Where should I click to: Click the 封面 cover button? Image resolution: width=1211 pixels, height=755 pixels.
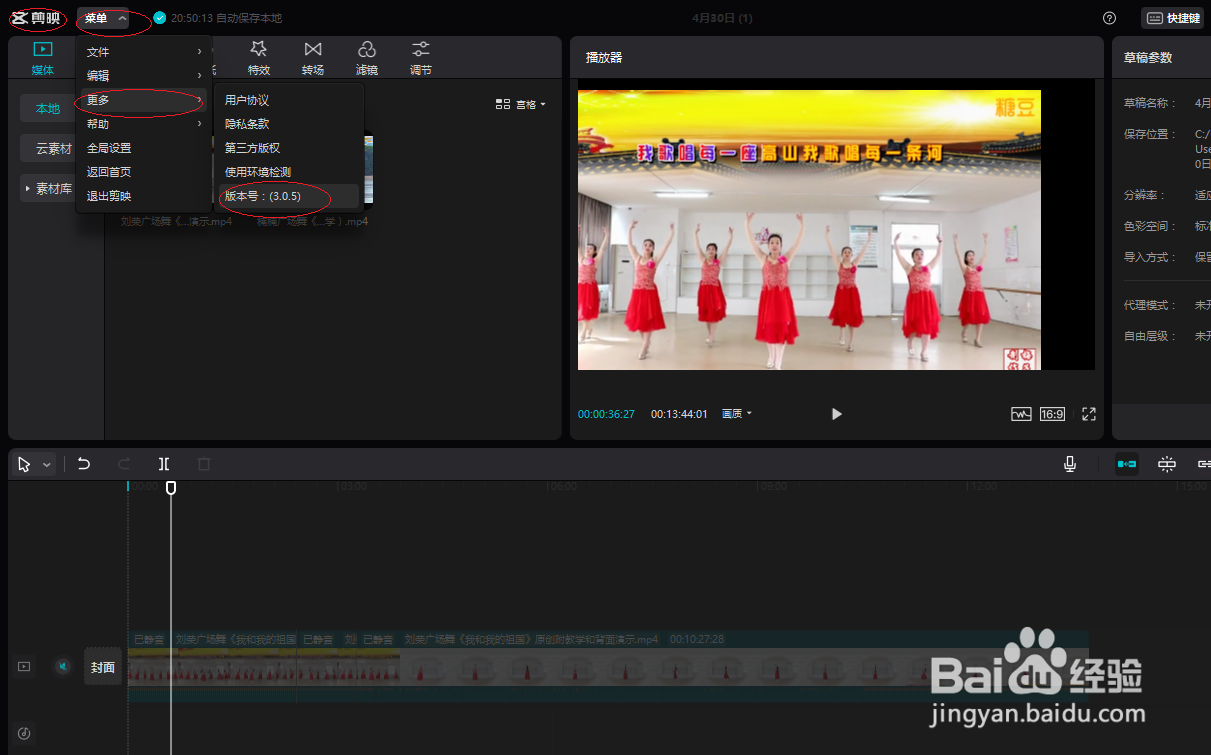click(103, 667)
